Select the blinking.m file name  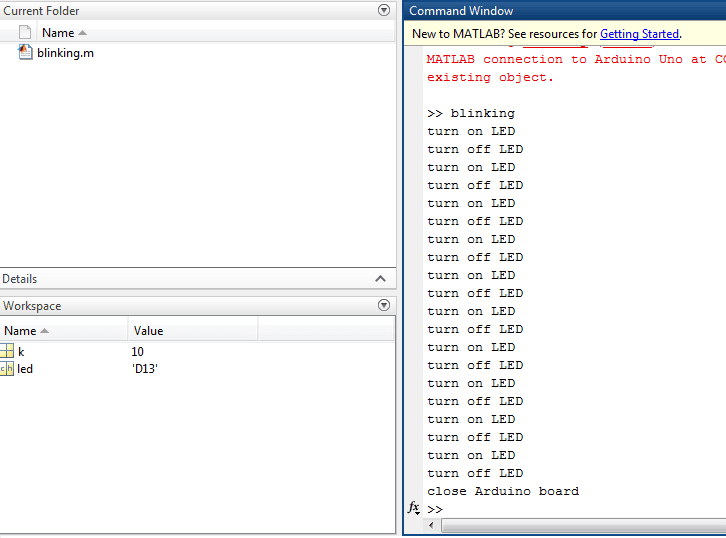click(x=65, y=53)
